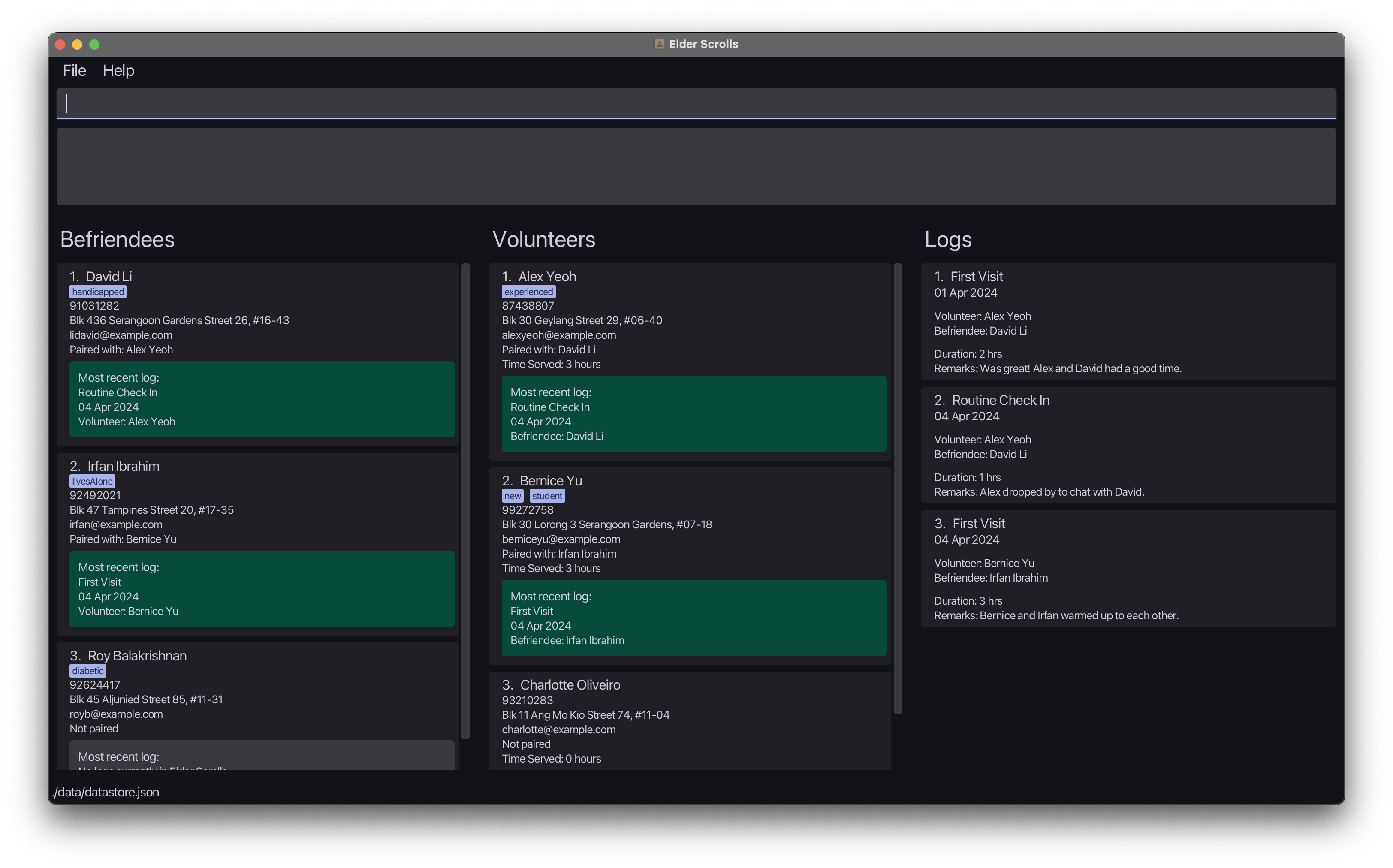Click email irfan@example.com
The width and height of the screenshot is (1393, 868).
click(x=116, y=524)
